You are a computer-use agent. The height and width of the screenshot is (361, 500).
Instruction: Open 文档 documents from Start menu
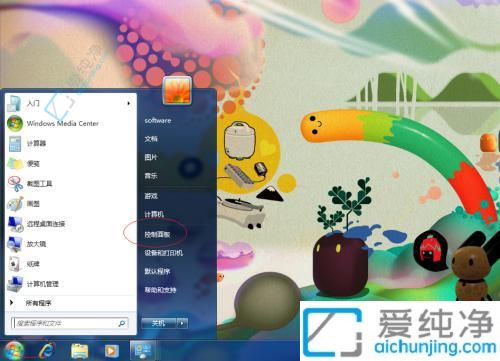pos(151,139)
